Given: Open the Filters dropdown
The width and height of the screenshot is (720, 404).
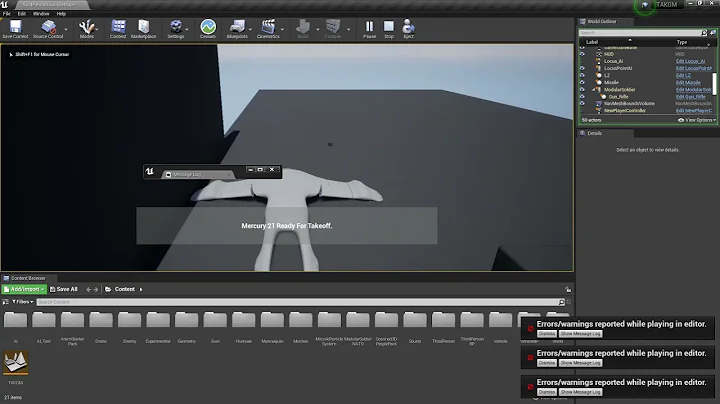Looking at the screenshot, I should click(22, 302).
